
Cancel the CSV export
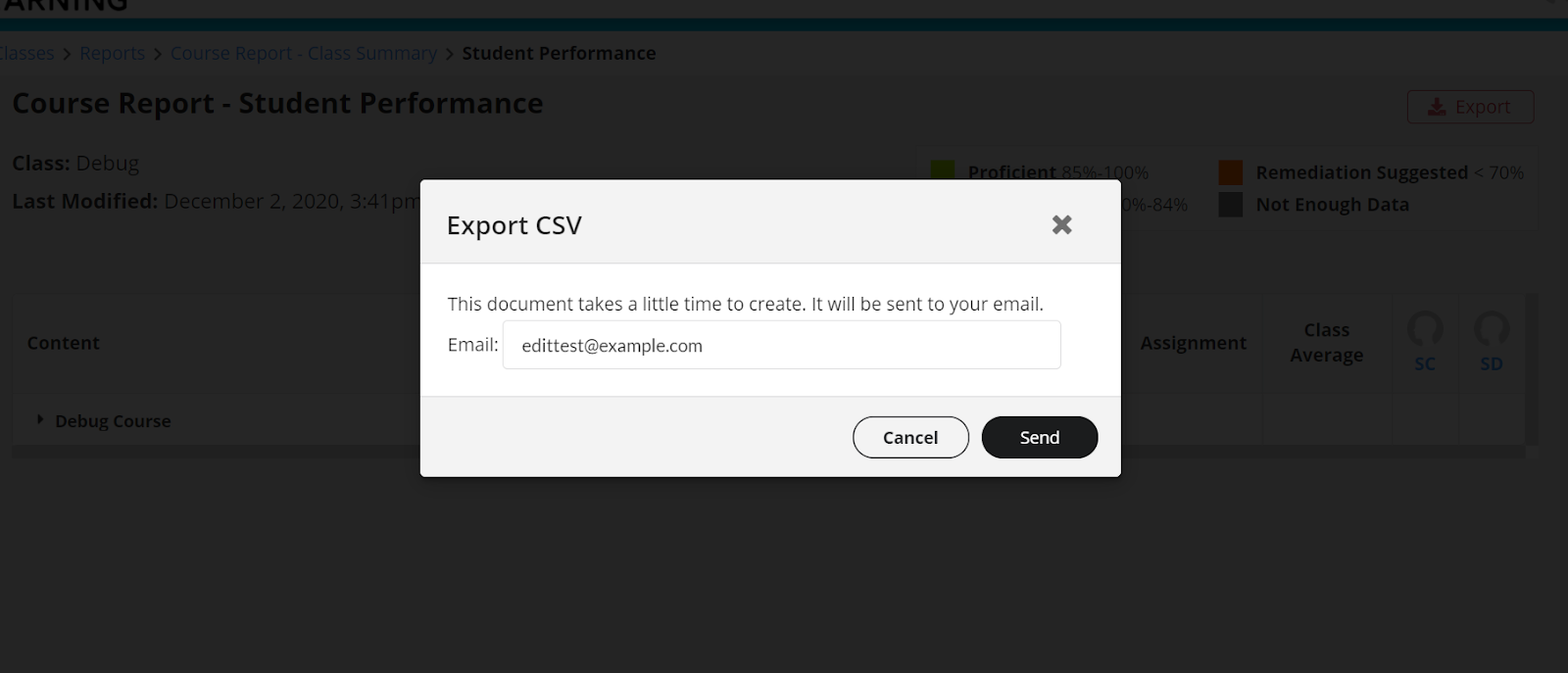click(x=910, y=437)
